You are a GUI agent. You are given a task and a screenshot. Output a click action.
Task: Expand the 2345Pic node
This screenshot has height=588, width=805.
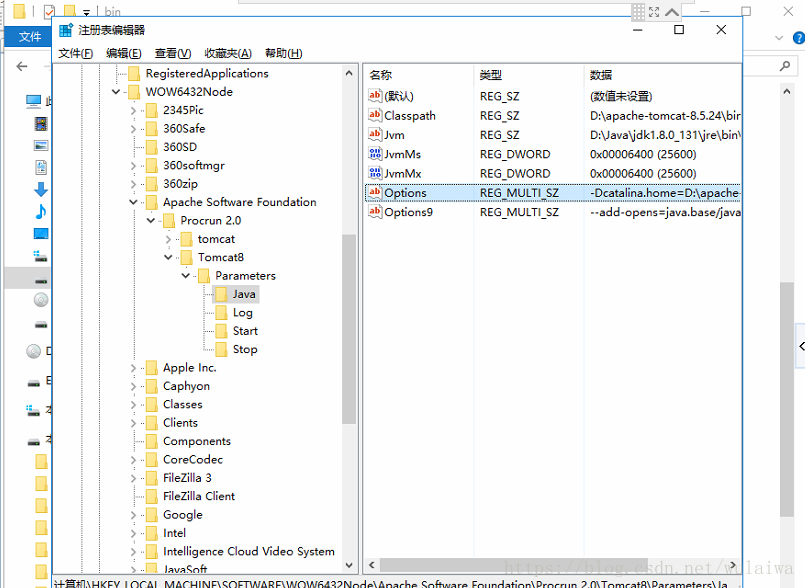click(133, 110)
